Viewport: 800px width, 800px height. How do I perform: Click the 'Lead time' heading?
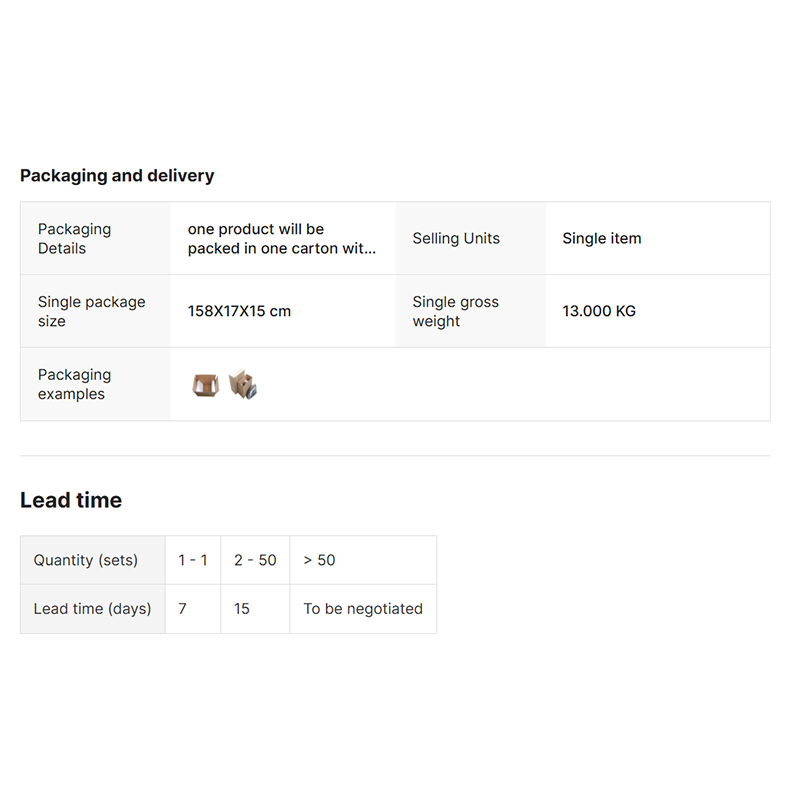coord(71,500)
